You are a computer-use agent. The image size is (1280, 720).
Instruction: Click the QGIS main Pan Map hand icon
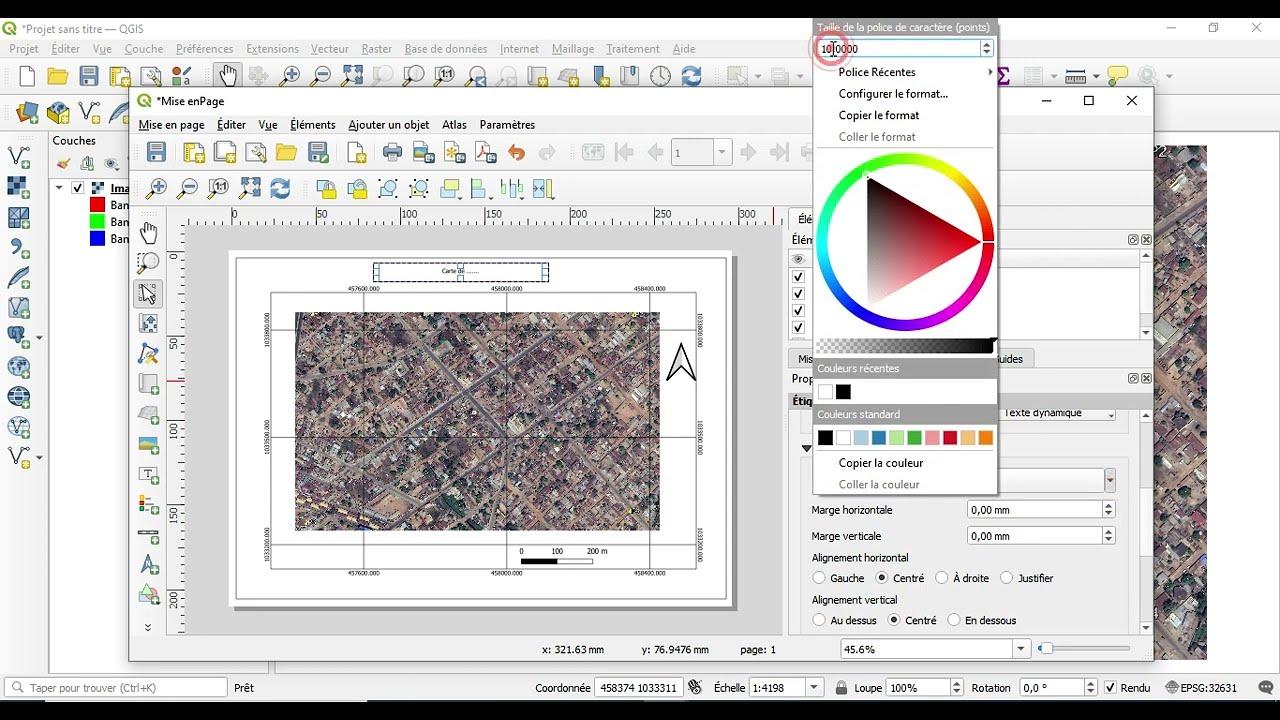point(228,75)
